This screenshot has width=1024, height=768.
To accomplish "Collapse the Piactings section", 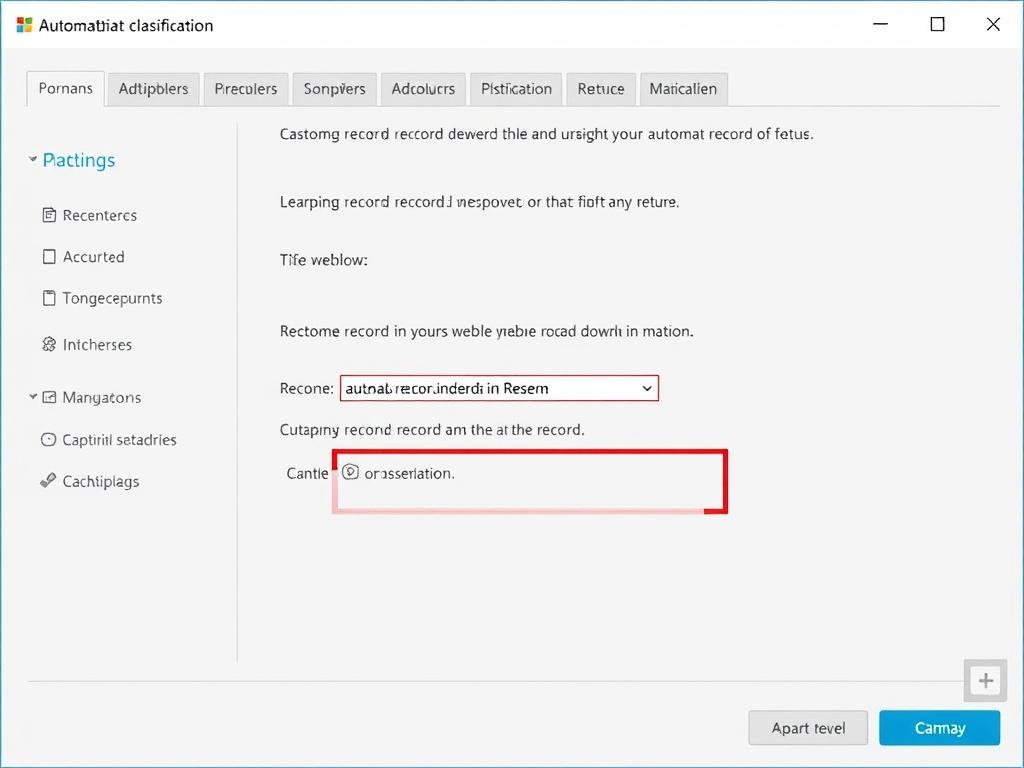I will click(x=33, y=160).
